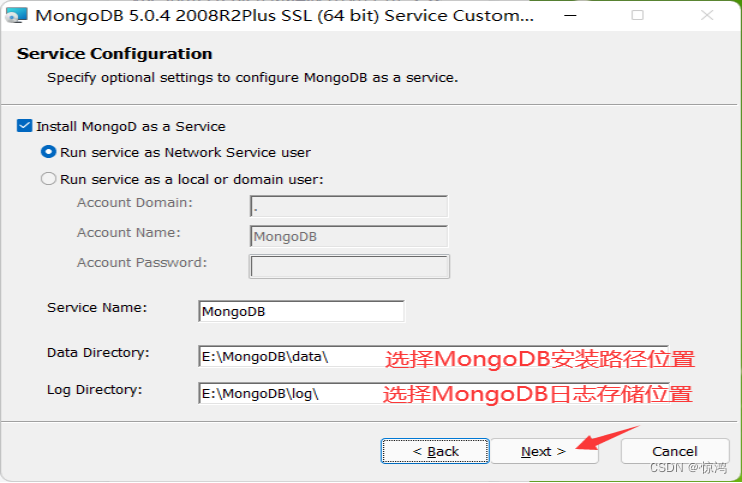Click the MongoDB installer title bar icon

(x=17, y=15)
